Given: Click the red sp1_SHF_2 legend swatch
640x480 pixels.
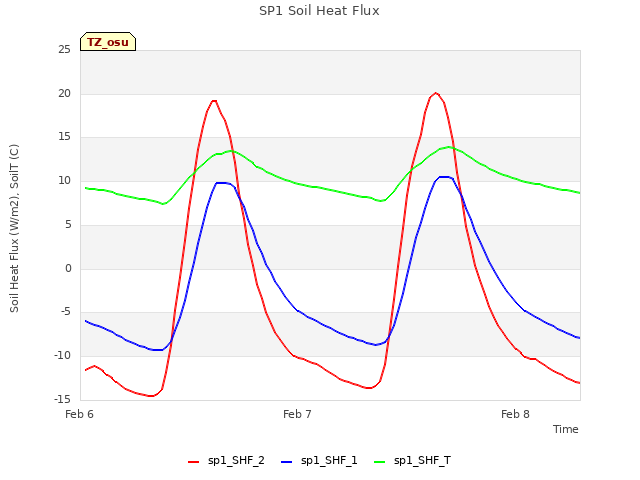Looking at the screenshot, I should [x=193, y=462].
